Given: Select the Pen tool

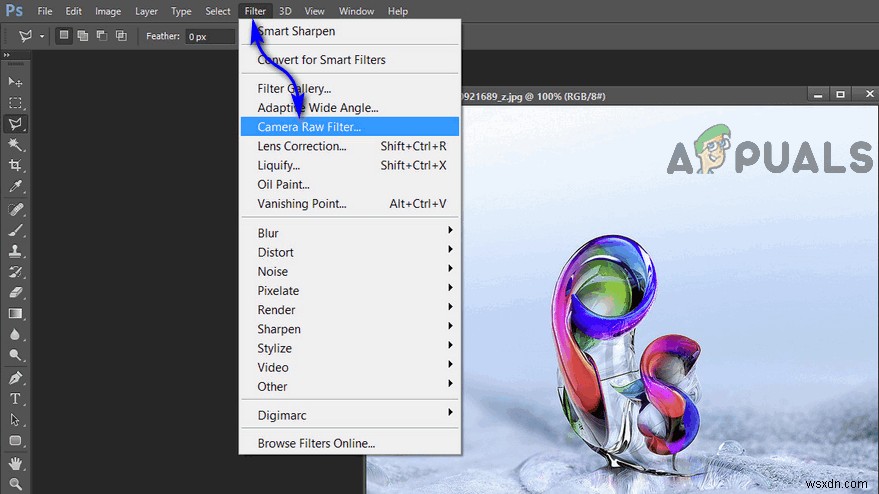Looking at the screenshot, I should (x=15, y=378).
